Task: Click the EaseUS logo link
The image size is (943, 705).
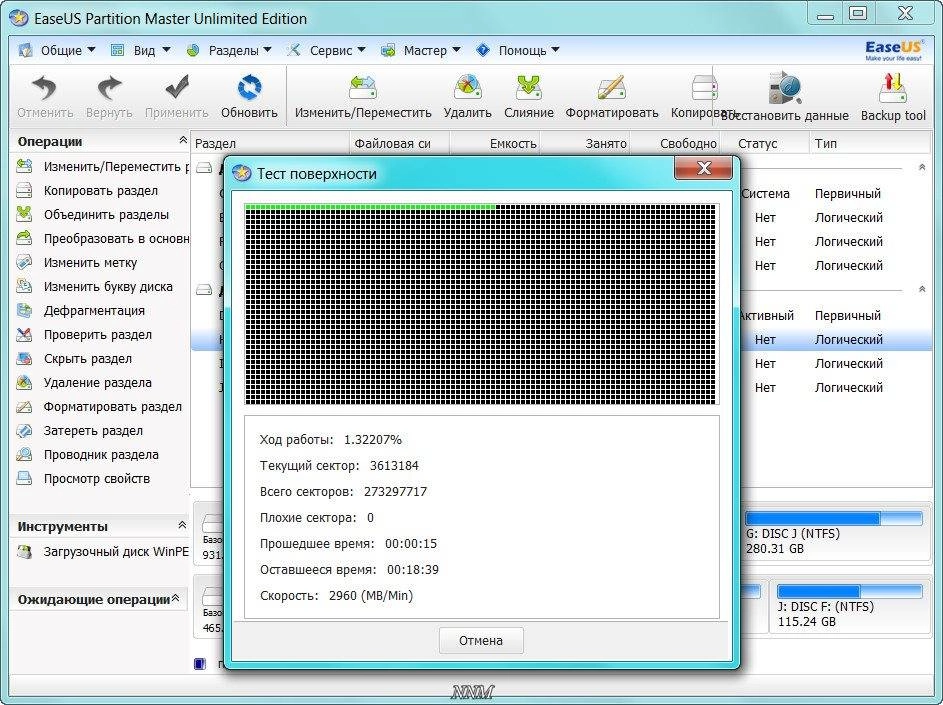Action: pos(894,50)
